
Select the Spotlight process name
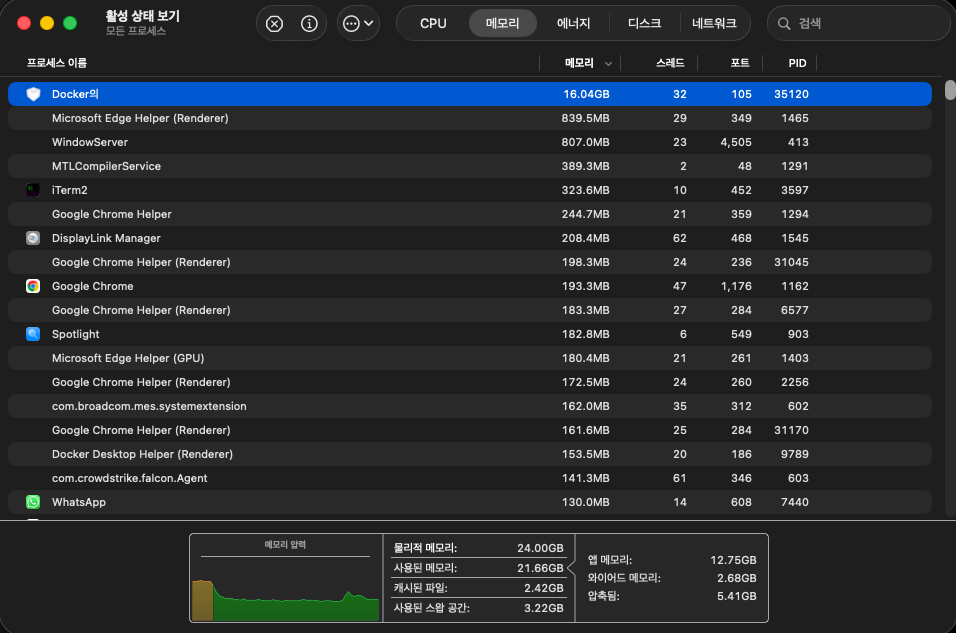pyautogui.click(x=76, y=334)
